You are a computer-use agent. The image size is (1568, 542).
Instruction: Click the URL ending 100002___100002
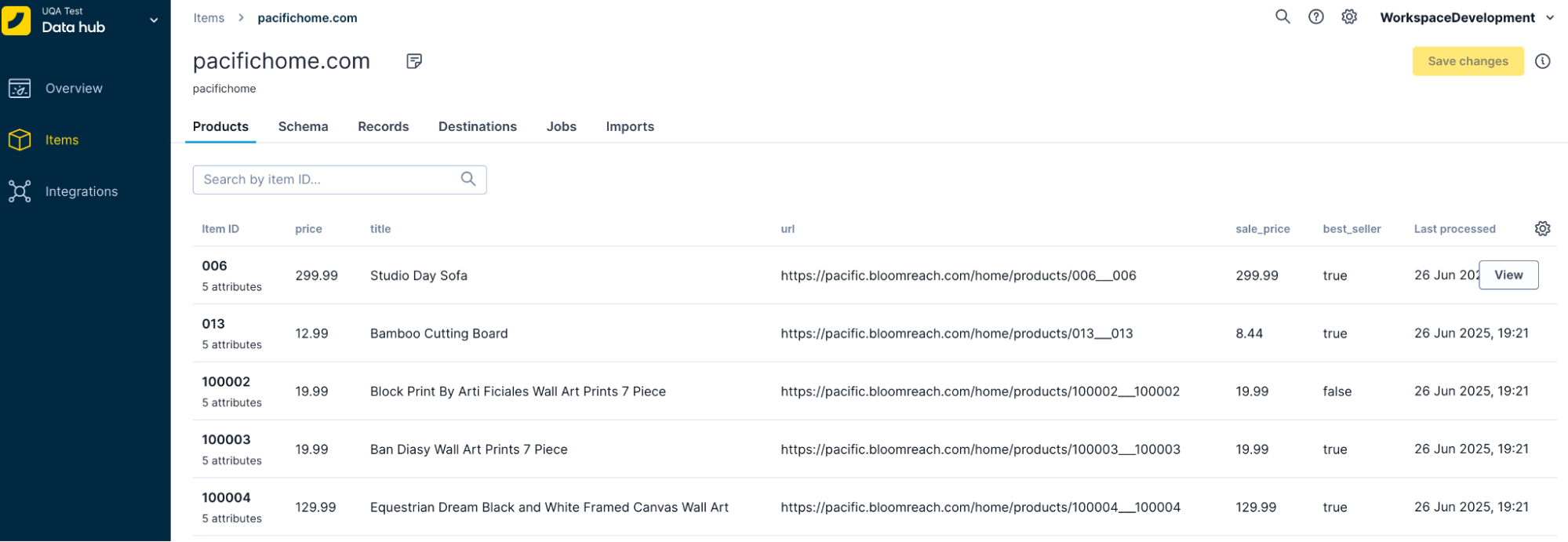pyautogui.click(x=980, y=392)
